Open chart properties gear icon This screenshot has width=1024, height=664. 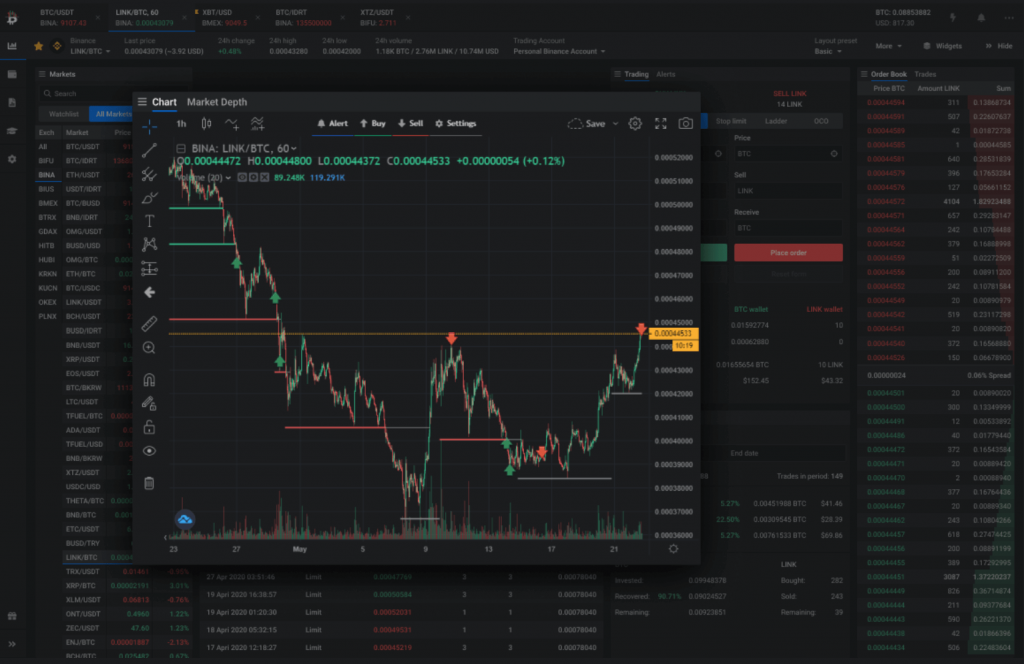(x=635, y=123)
